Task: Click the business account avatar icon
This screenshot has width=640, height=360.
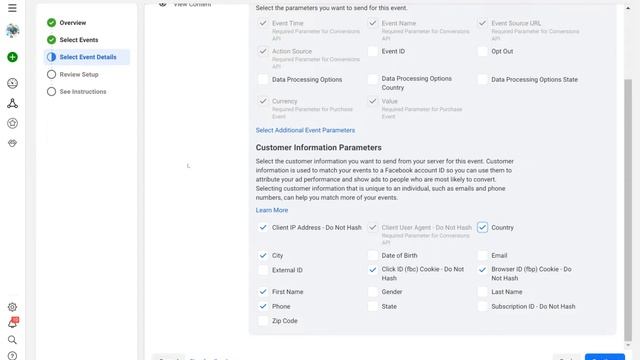Action: [x=12, y=31]
